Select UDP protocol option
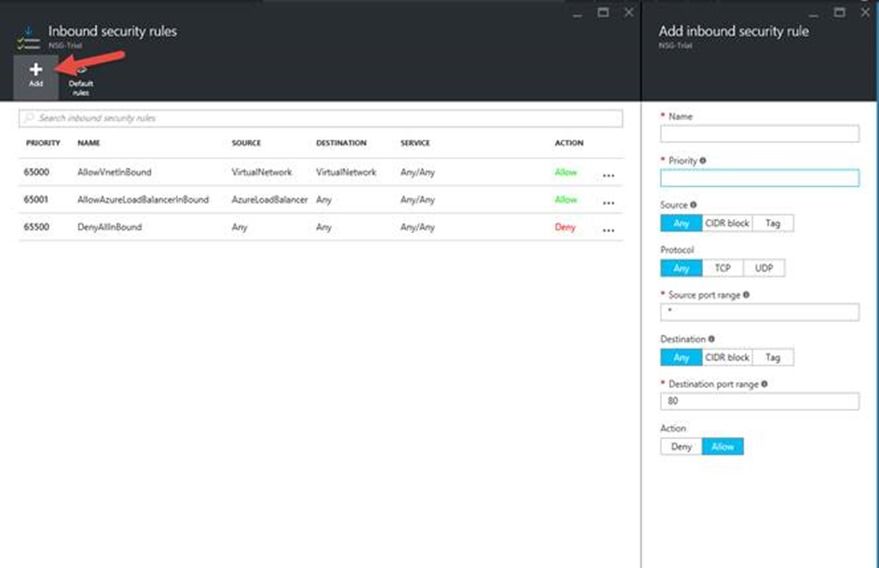Viewport: 879px width, 568px height. pos(764,268)
